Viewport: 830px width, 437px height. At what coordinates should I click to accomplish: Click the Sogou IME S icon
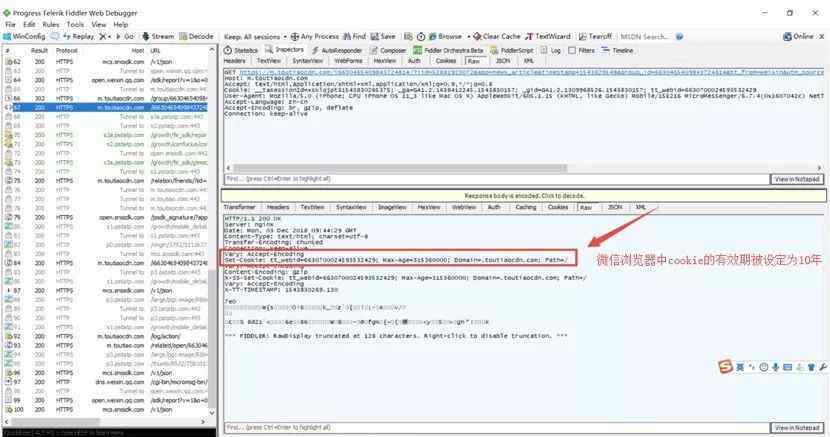pos(725,366)
